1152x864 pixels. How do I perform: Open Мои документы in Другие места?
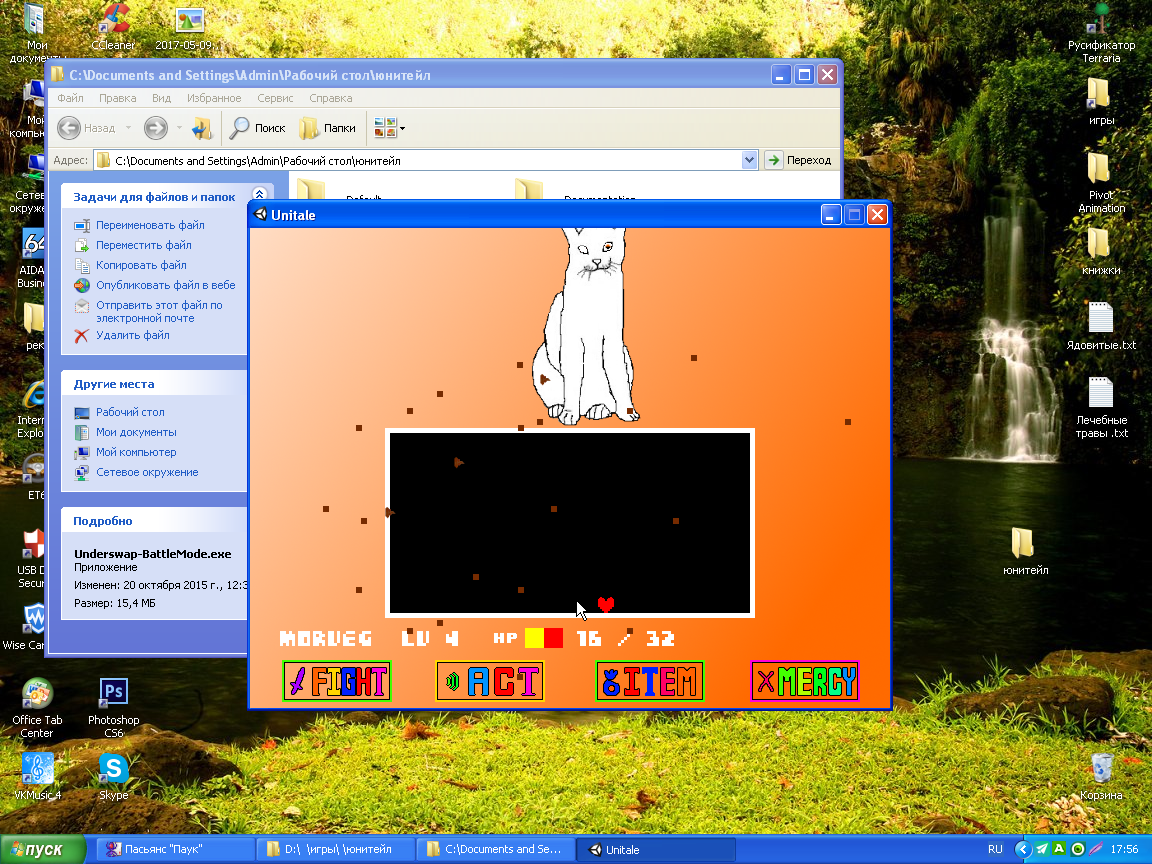(136, 432)
